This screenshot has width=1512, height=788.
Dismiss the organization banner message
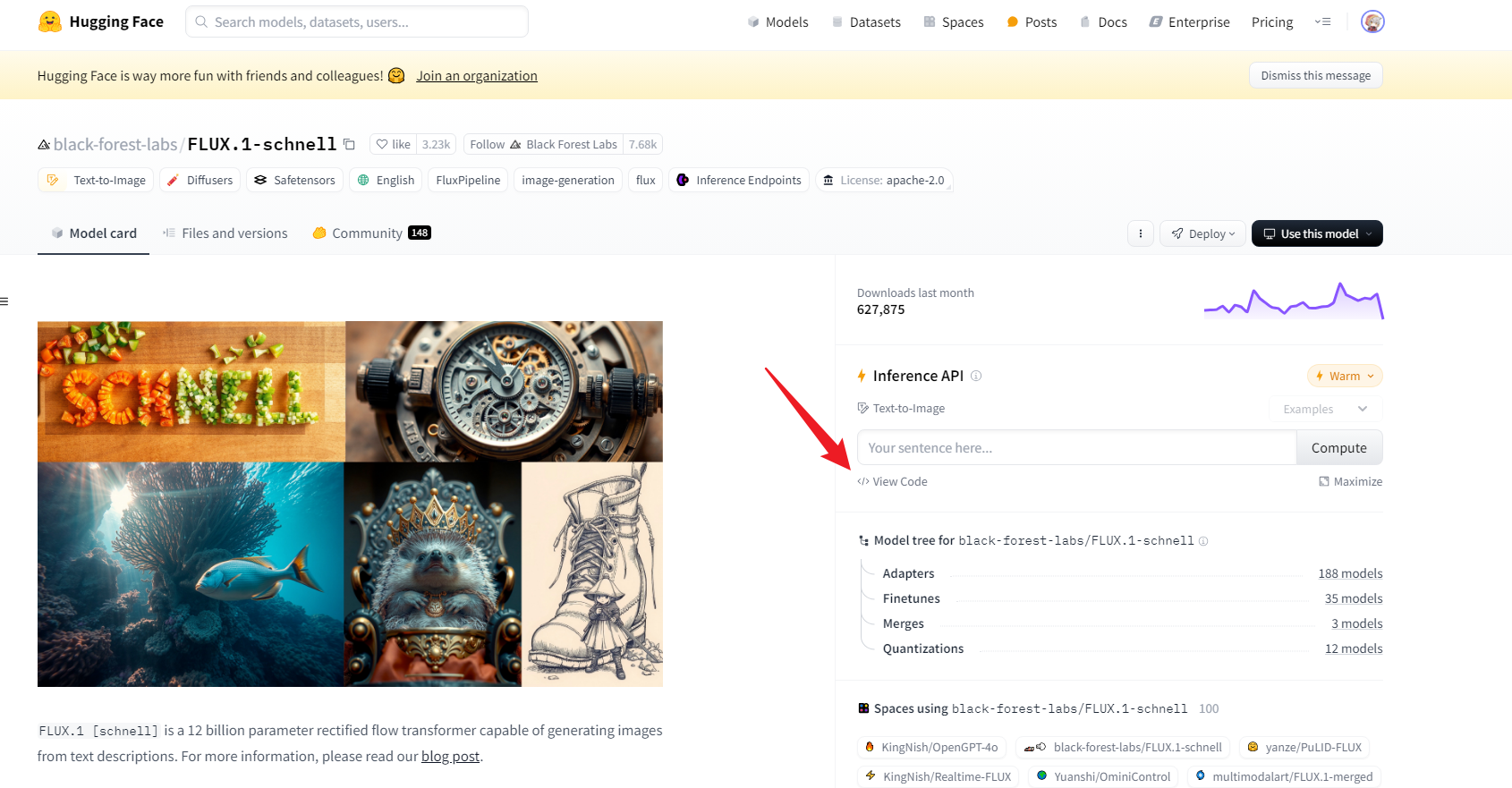(1315, 75)
